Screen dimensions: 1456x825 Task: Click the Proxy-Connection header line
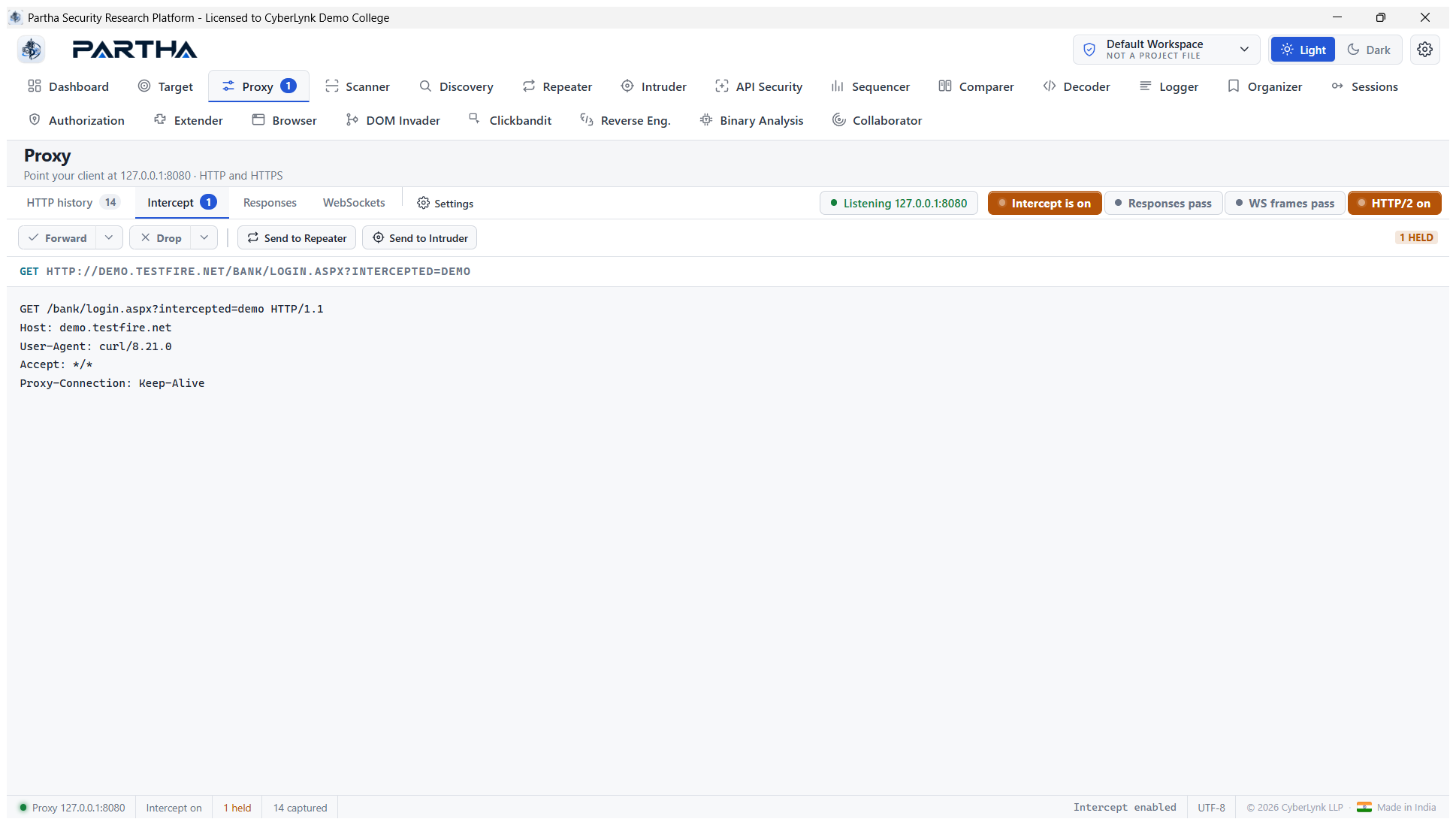click(112, 383)
